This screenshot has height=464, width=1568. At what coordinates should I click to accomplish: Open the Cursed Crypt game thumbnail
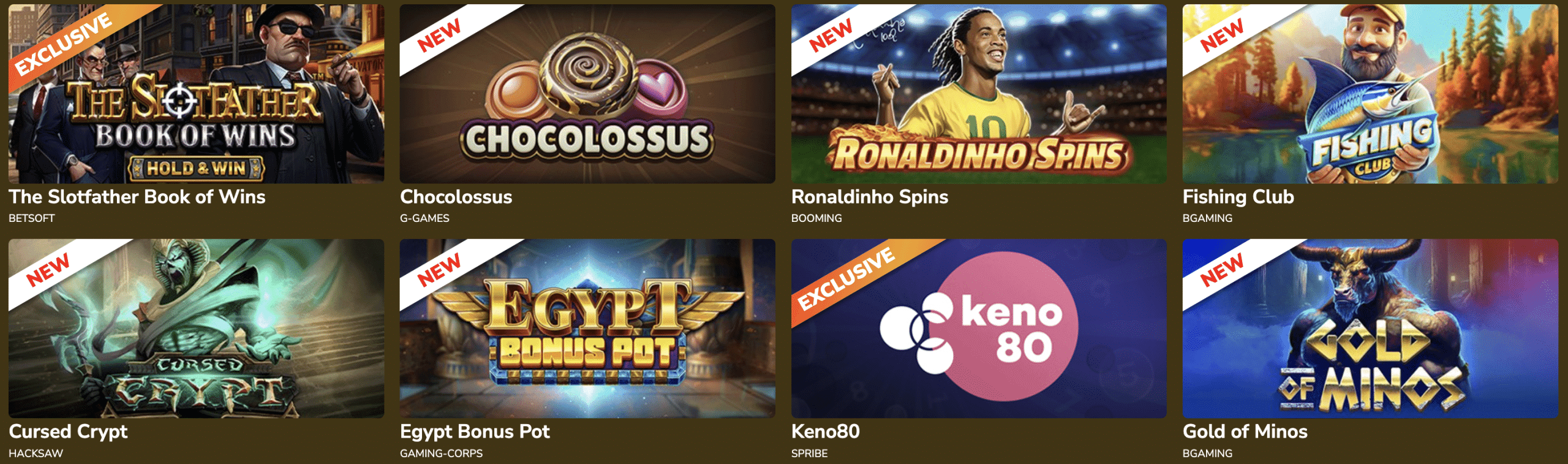[x=196, y=329]
